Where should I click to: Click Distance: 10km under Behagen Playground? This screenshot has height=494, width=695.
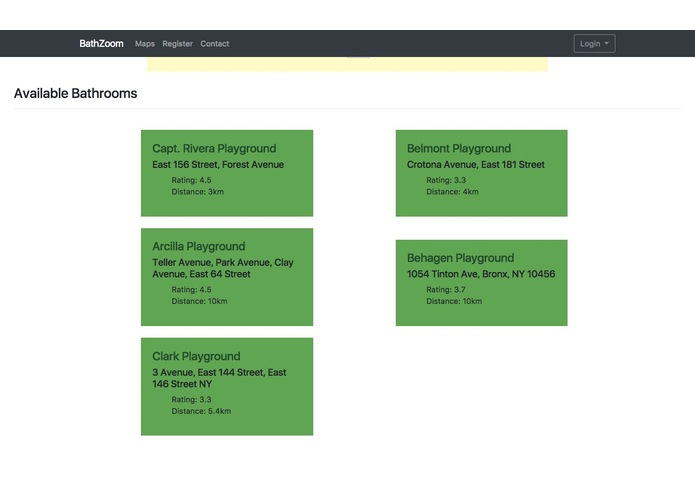tap(454, 301)
